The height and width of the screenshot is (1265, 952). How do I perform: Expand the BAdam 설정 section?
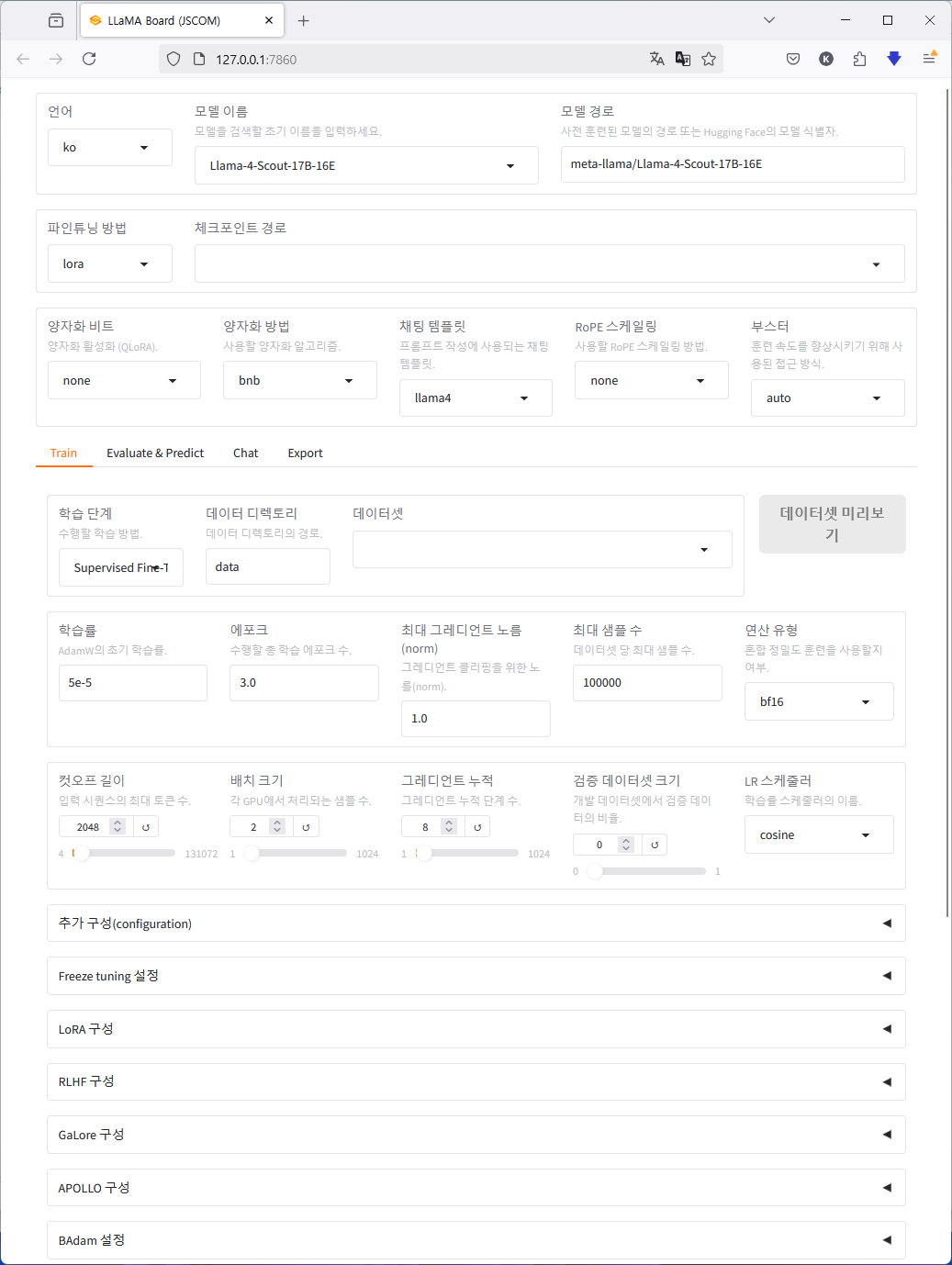(x=476, y=1240)
